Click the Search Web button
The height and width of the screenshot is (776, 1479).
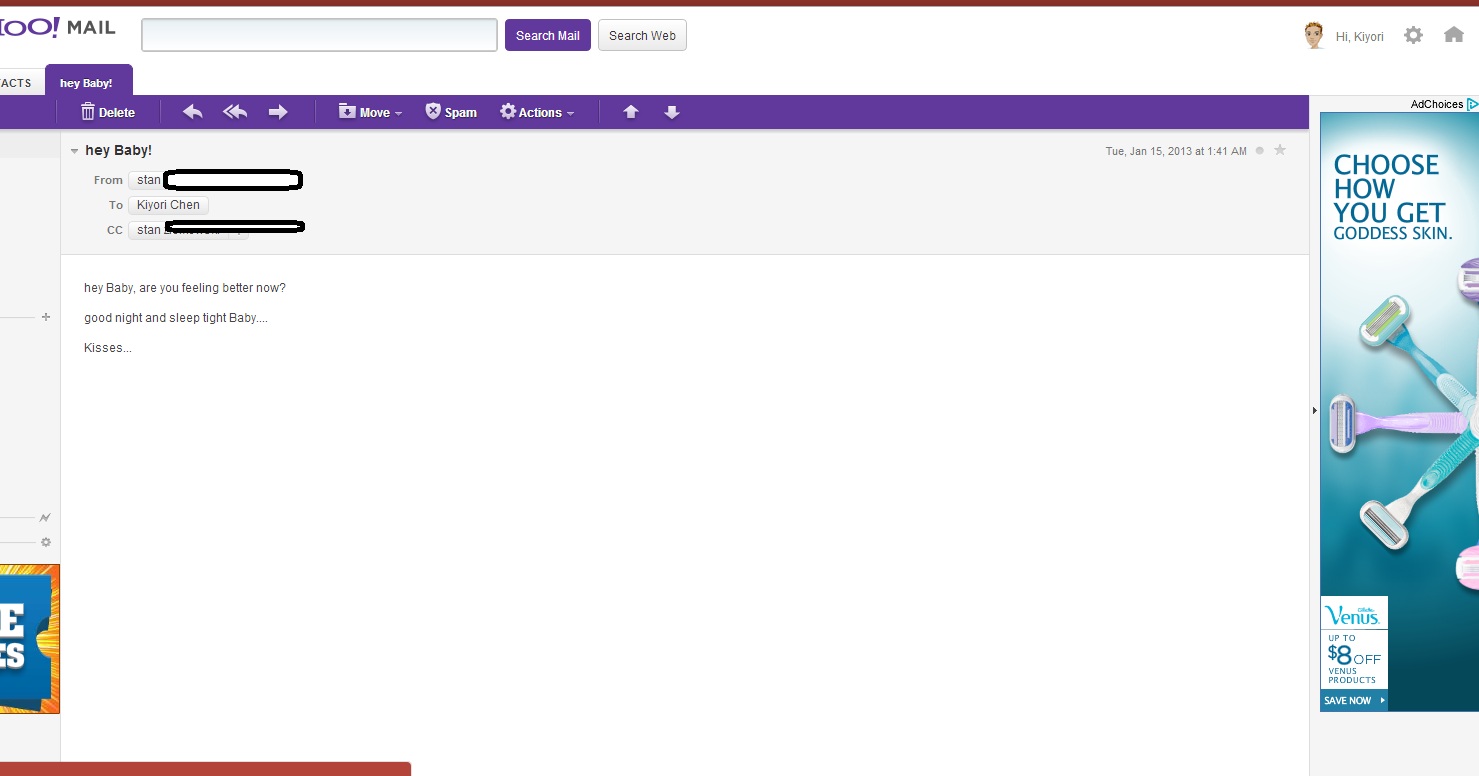pyautogui.click(x=642, y=35)
